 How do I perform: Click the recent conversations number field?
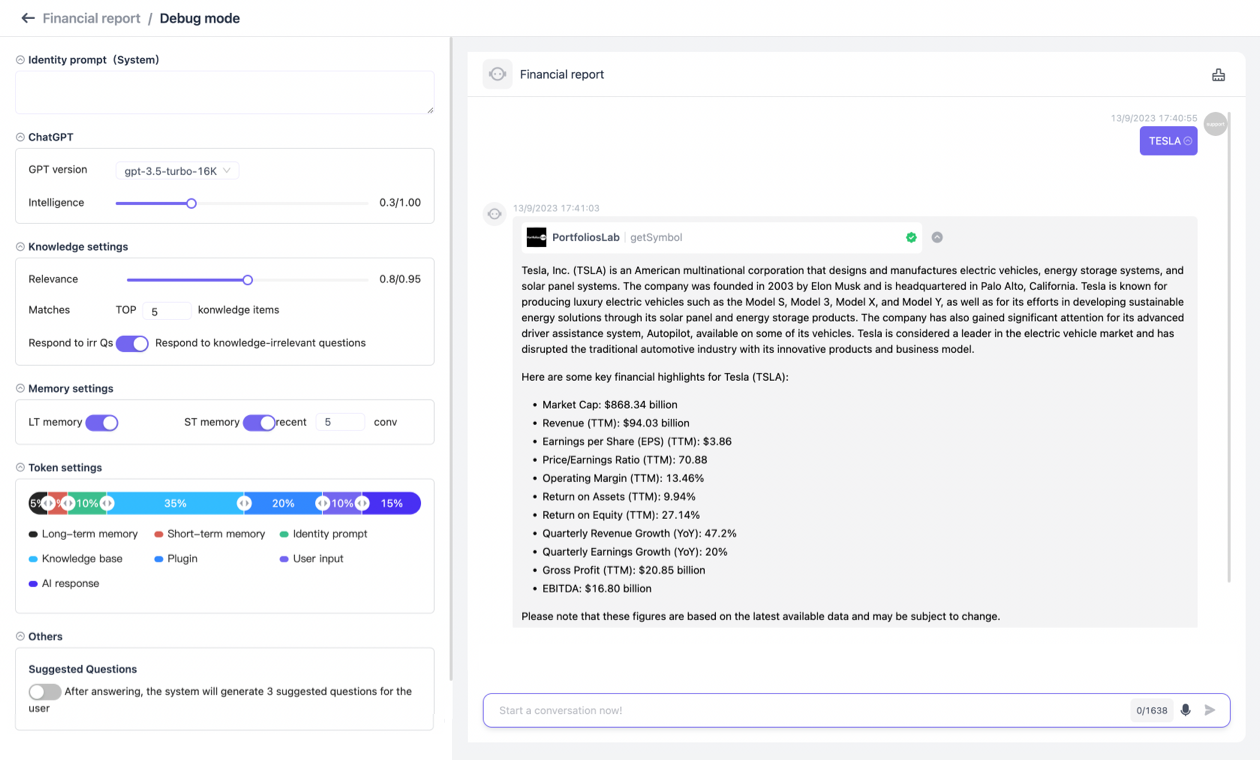pyautogui.click(x=340, y=422)
